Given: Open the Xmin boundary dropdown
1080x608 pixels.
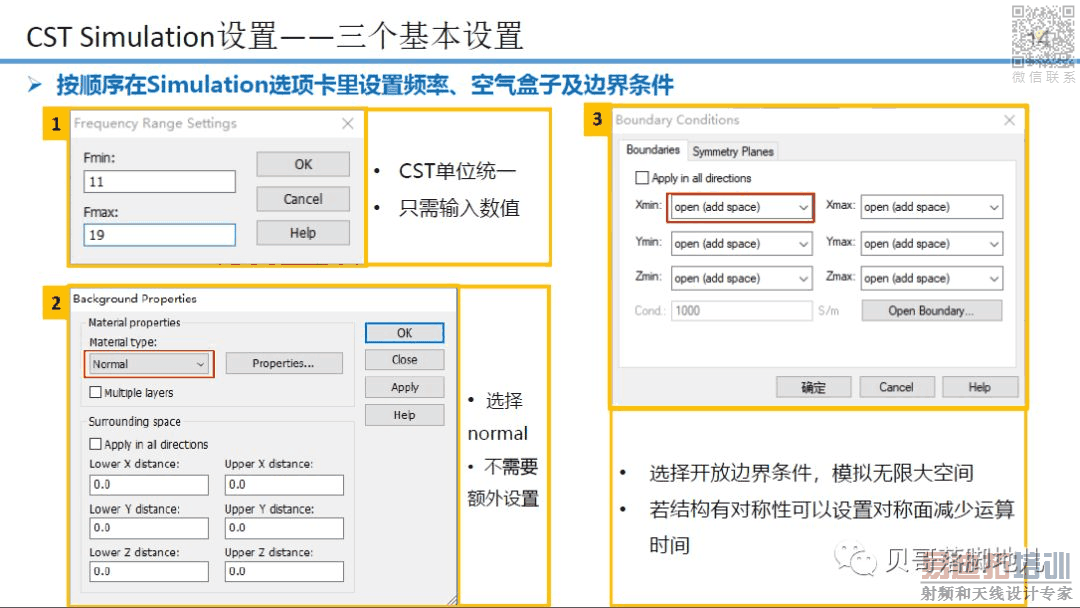Looking at the screenshot, I should point(741,207).
